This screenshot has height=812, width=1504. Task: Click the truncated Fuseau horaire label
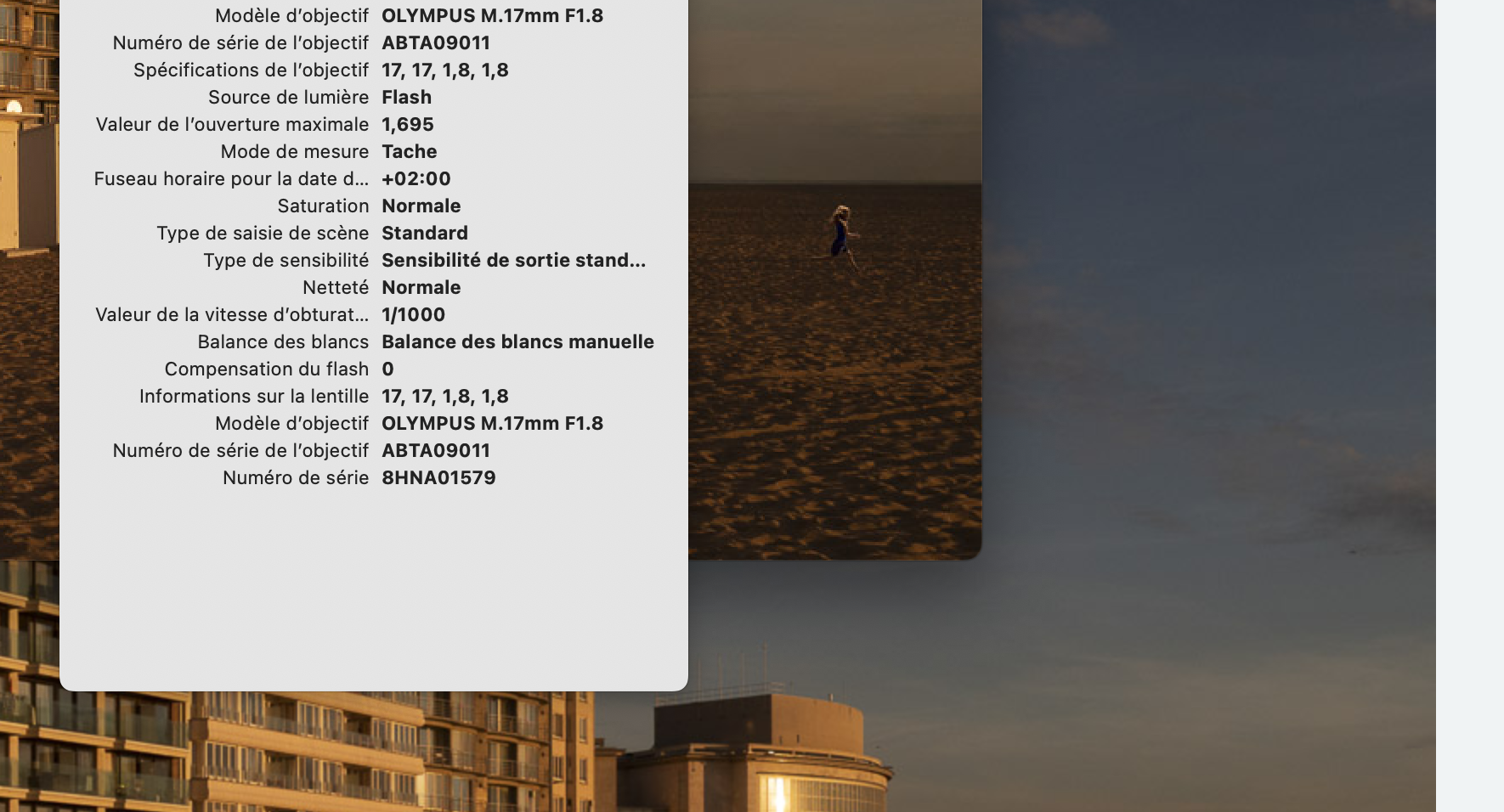[231, 178]
